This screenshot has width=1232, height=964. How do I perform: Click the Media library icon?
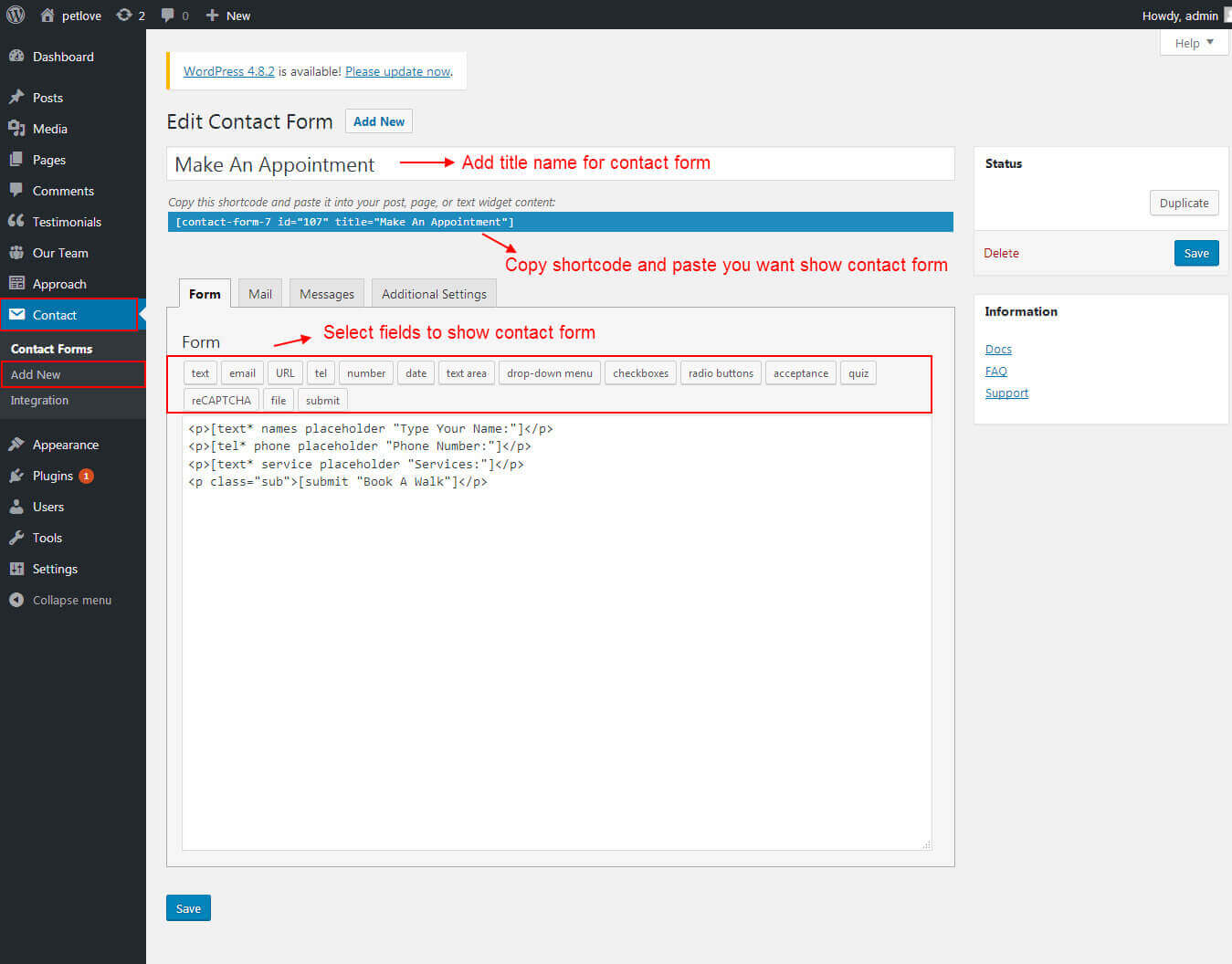click(16, 128)
